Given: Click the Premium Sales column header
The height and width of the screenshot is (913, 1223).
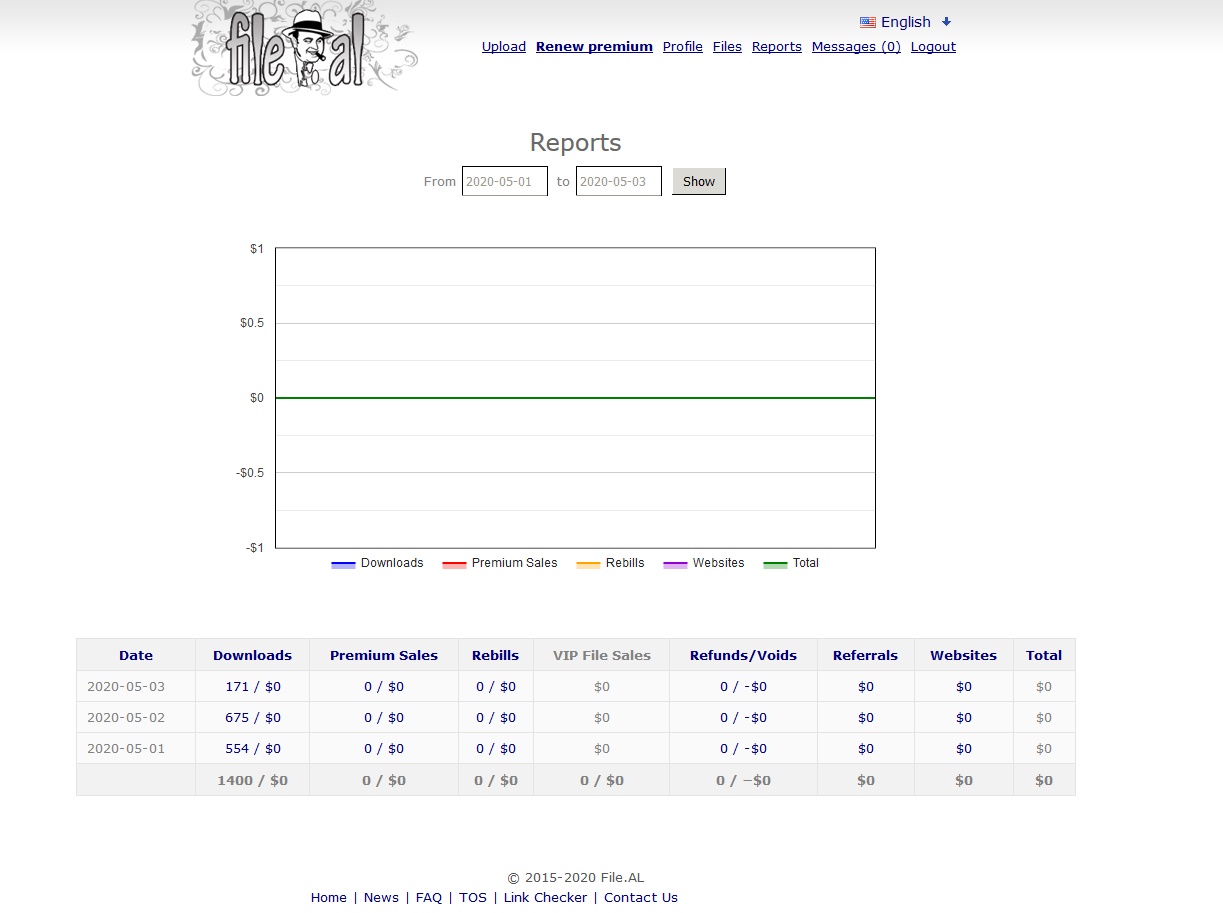Looking at the screenshot, I should pyautogui.click(x=384, y=655).
